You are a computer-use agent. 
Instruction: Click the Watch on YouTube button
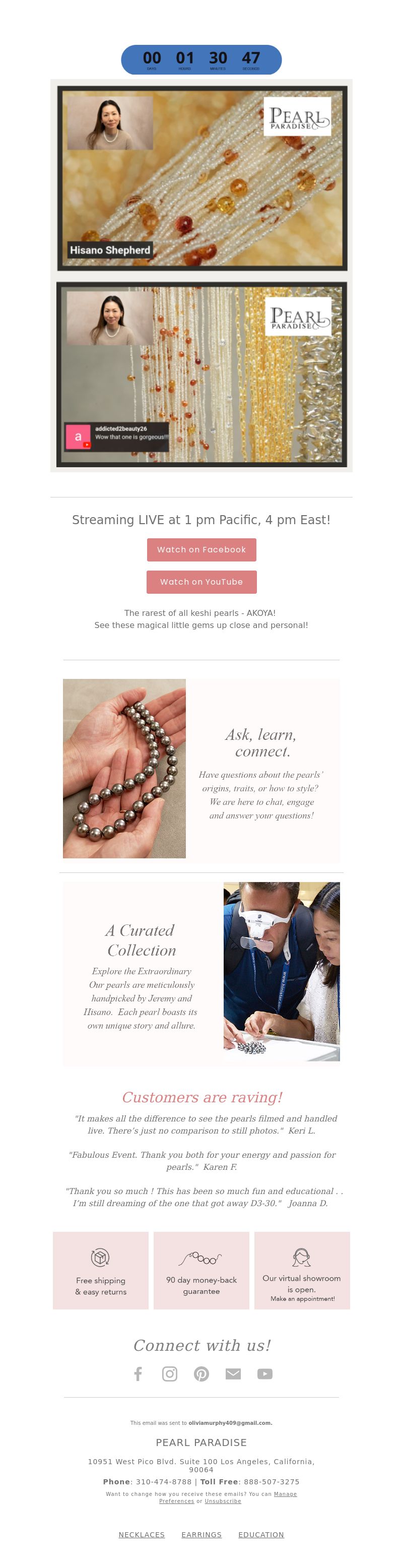click(201, 582)
